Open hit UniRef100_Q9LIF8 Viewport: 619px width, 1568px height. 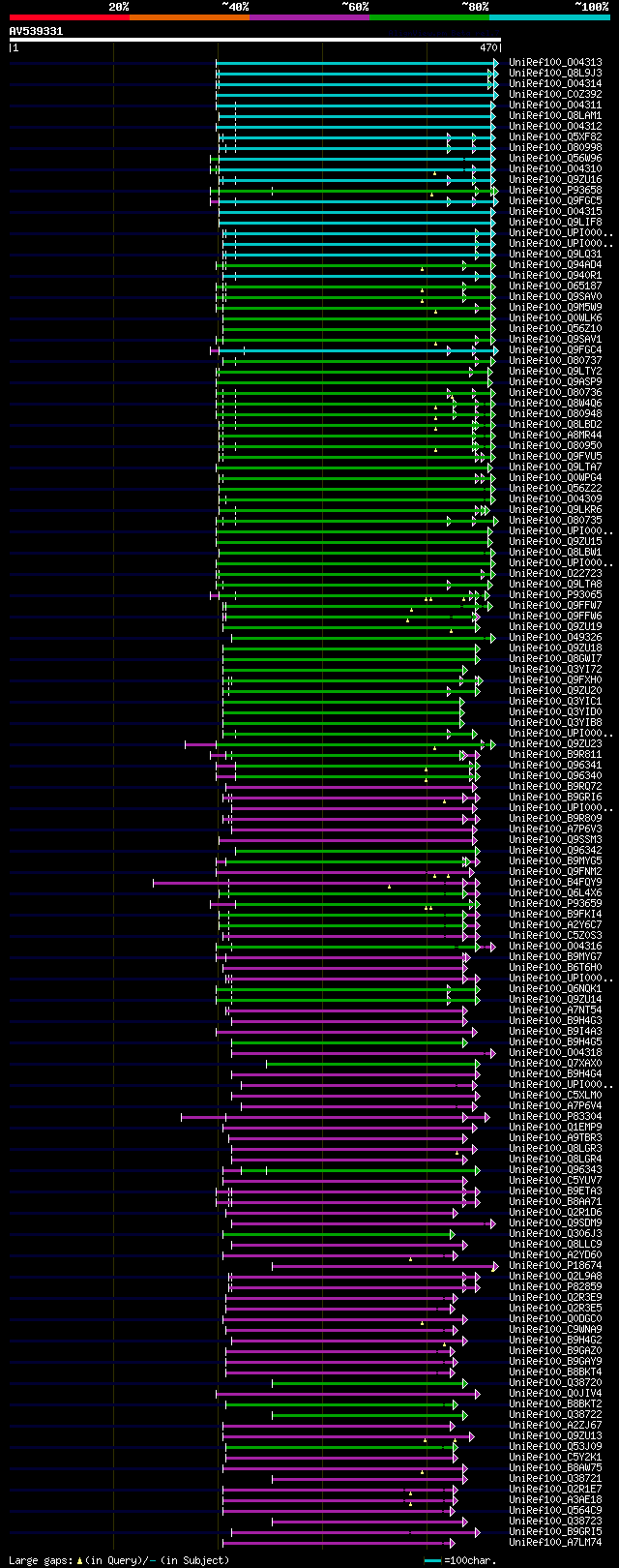pos(555,223)
